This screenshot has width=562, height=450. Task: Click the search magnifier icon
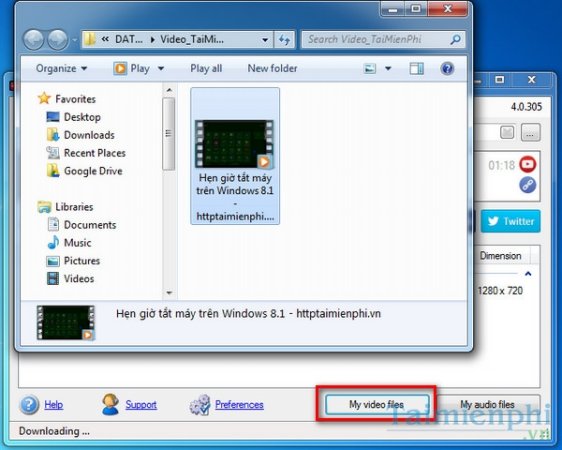coord(456,39)
